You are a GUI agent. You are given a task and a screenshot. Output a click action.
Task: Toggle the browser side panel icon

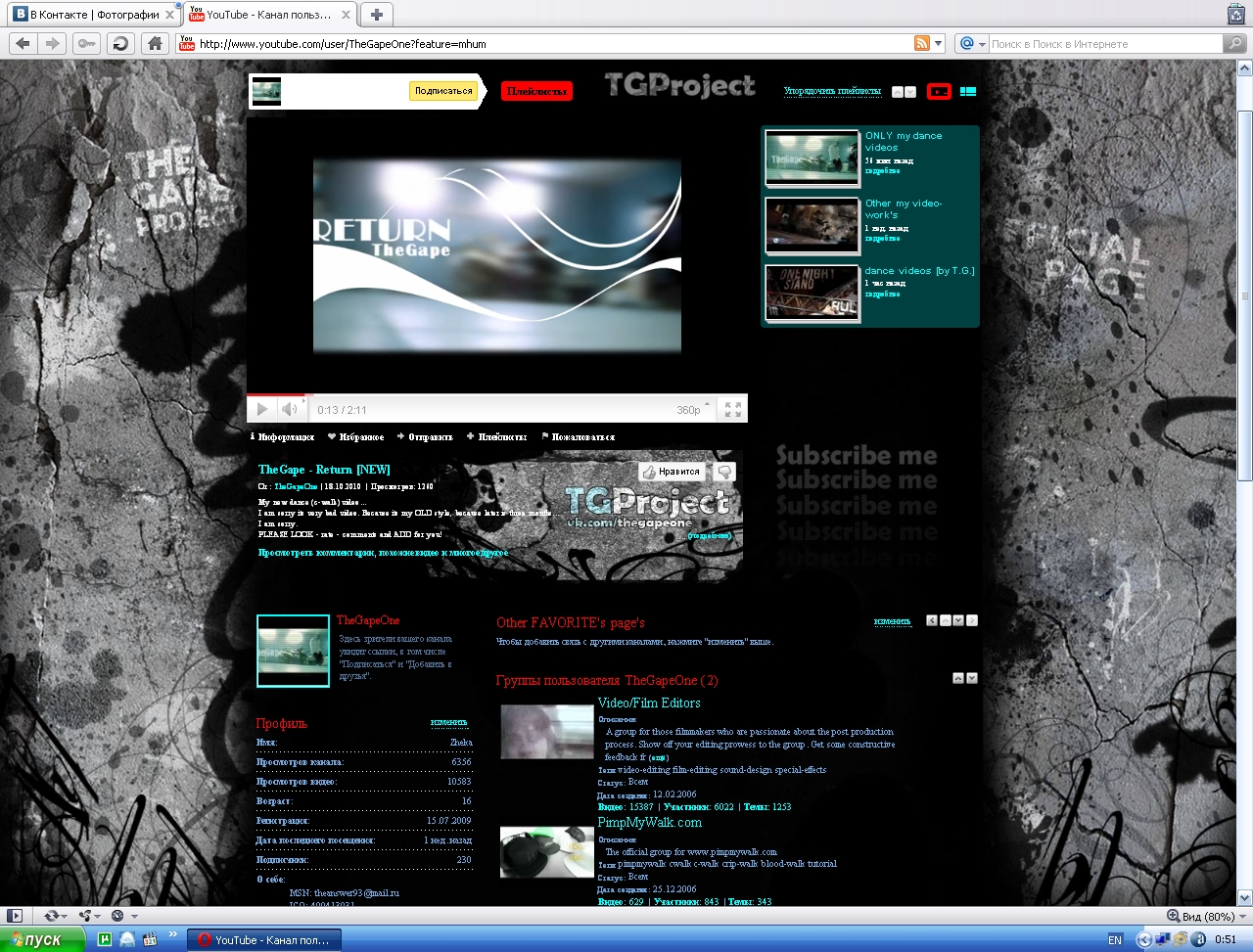coord(15,916)
